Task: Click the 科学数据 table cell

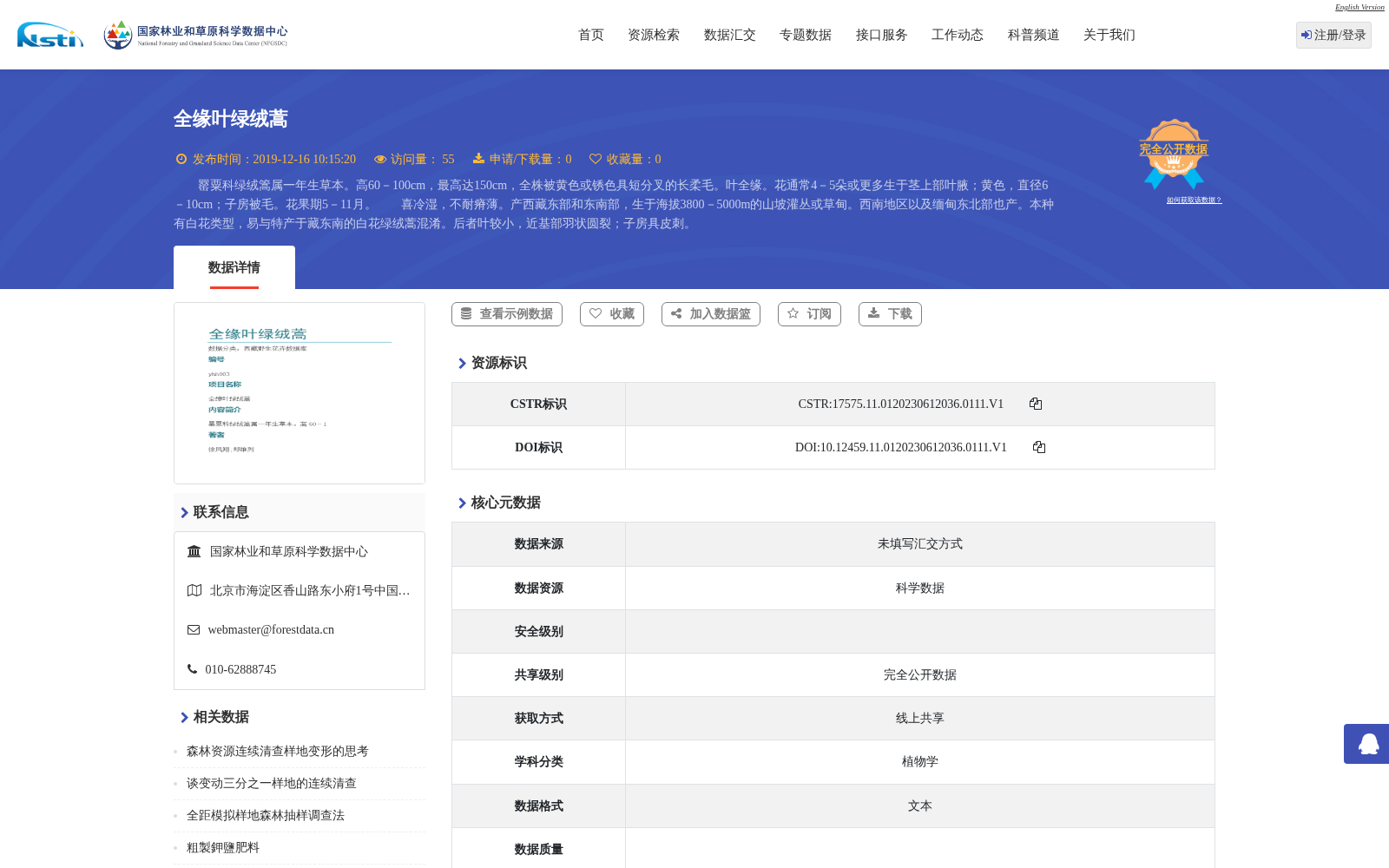Action: pyautogui.click(x=920, y=589)
